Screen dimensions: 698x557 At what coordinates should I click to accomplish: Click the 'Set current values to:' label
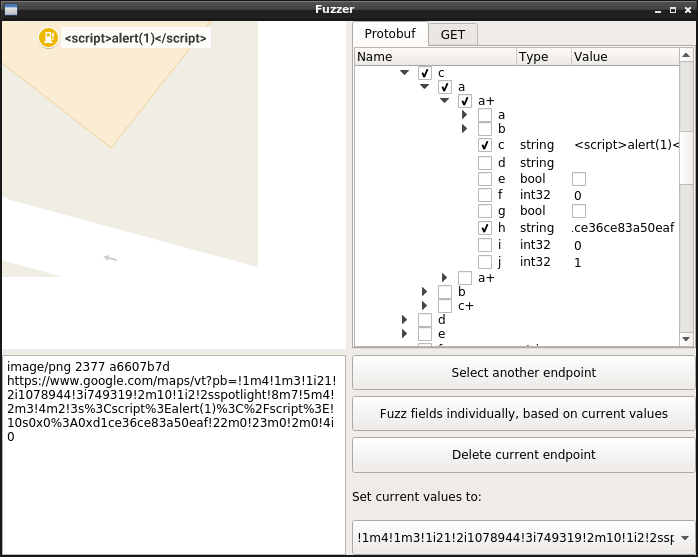pyautogui.click(x=417, y=496)
